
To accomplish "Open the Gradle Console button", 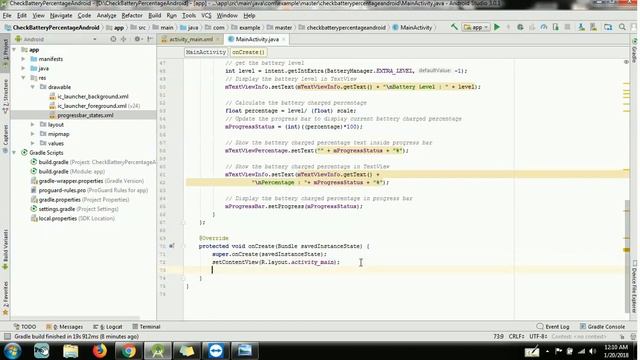I will click(x=602, y=327).
